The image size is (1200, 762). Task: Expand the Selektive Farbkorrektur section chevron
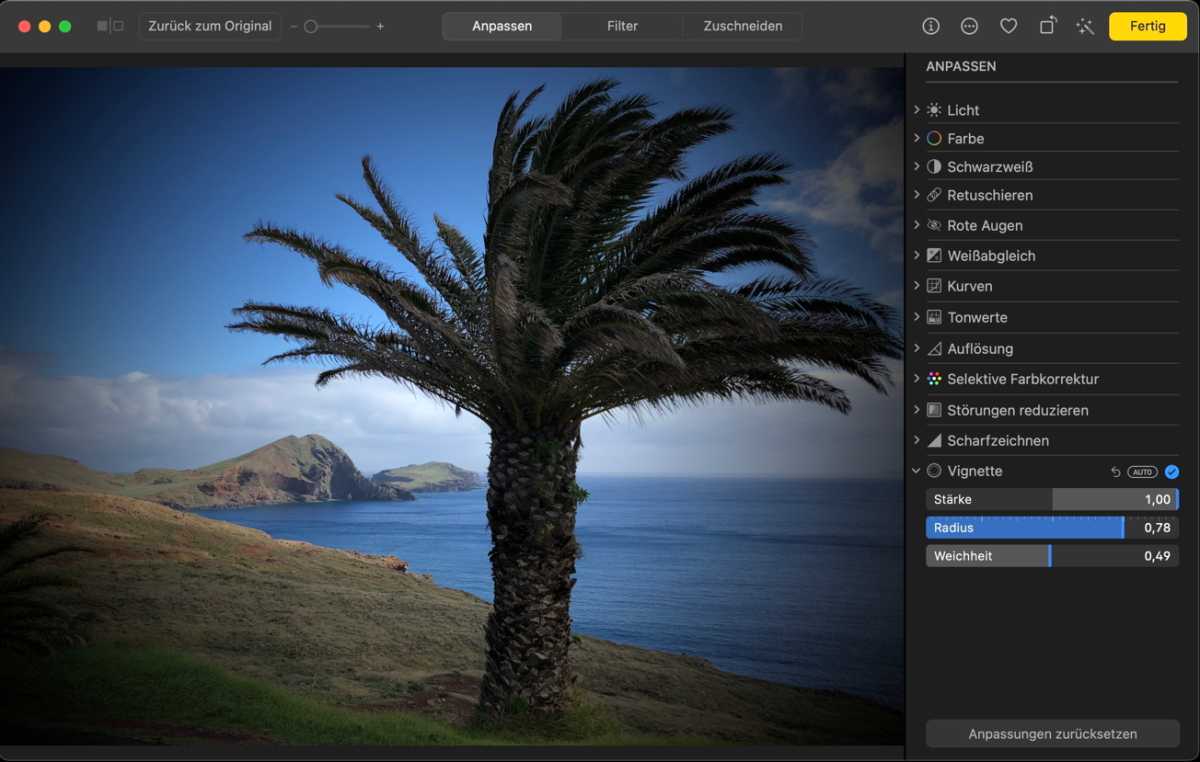pyautogui.click(x=916, y=379)
